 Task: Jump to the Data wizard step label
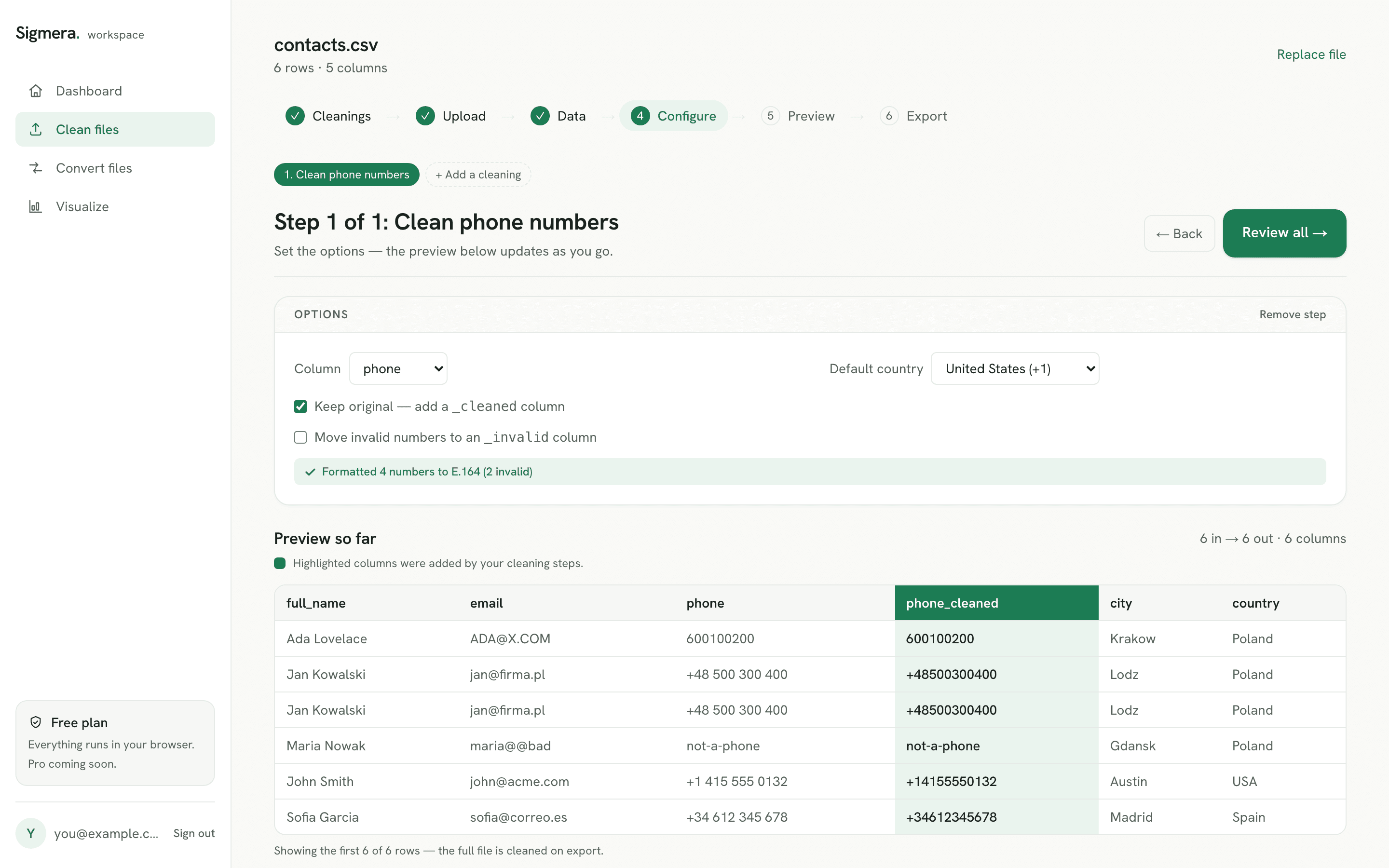[572, 116]
